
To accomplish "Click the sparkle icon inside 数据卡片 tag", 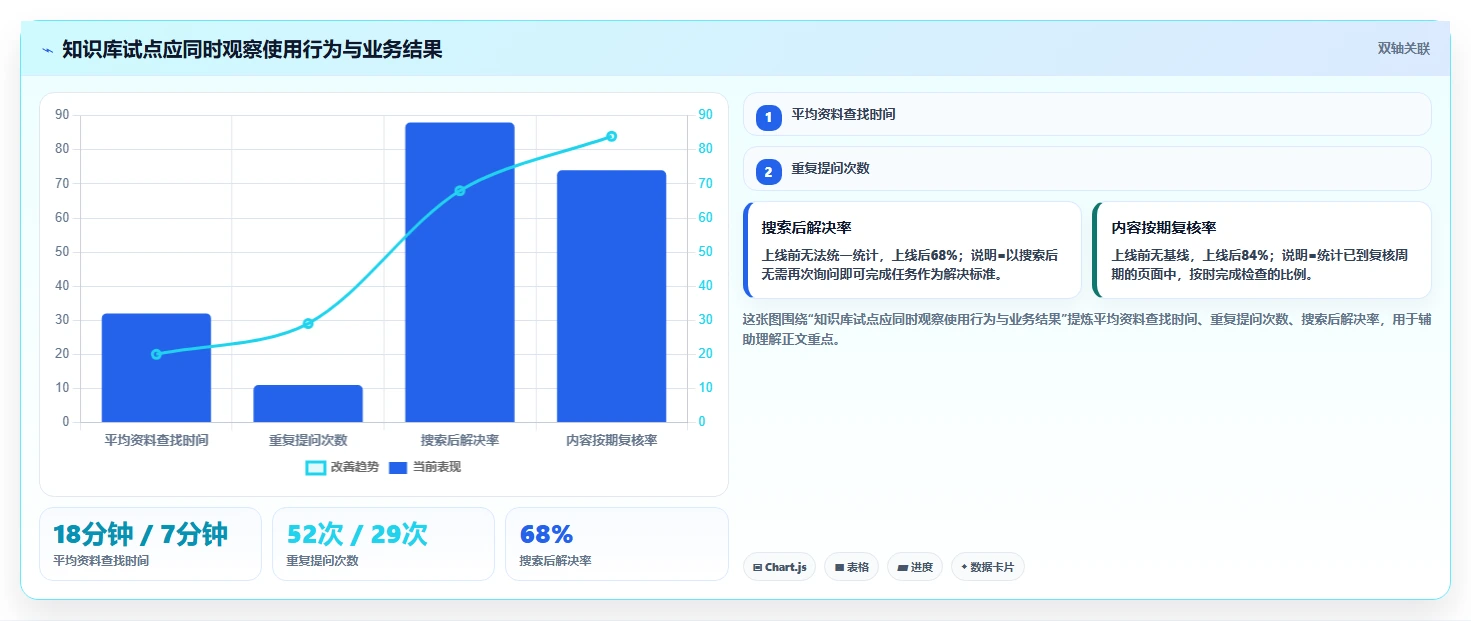I will 964,567.
